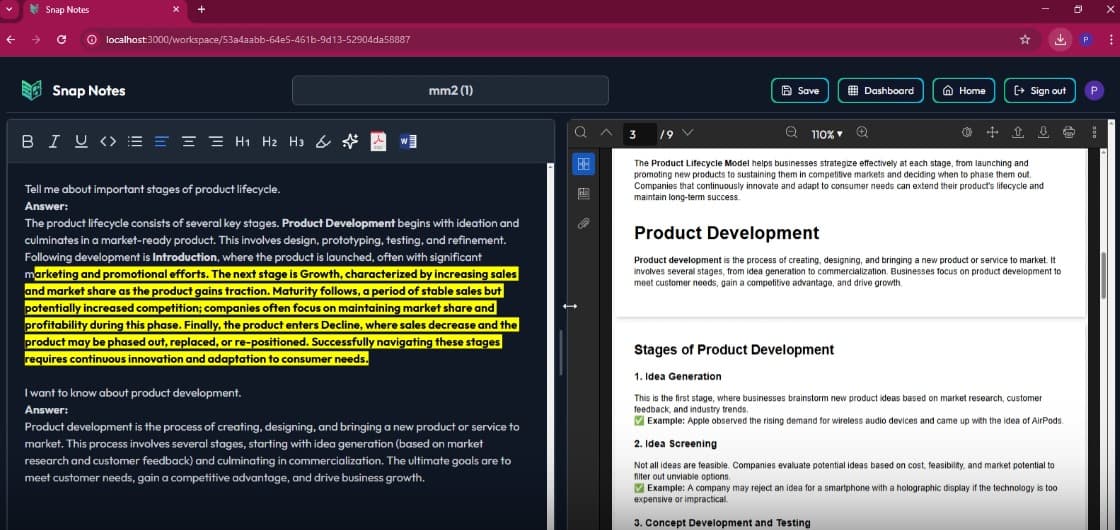Click the PDF page number field

(640, 134)
